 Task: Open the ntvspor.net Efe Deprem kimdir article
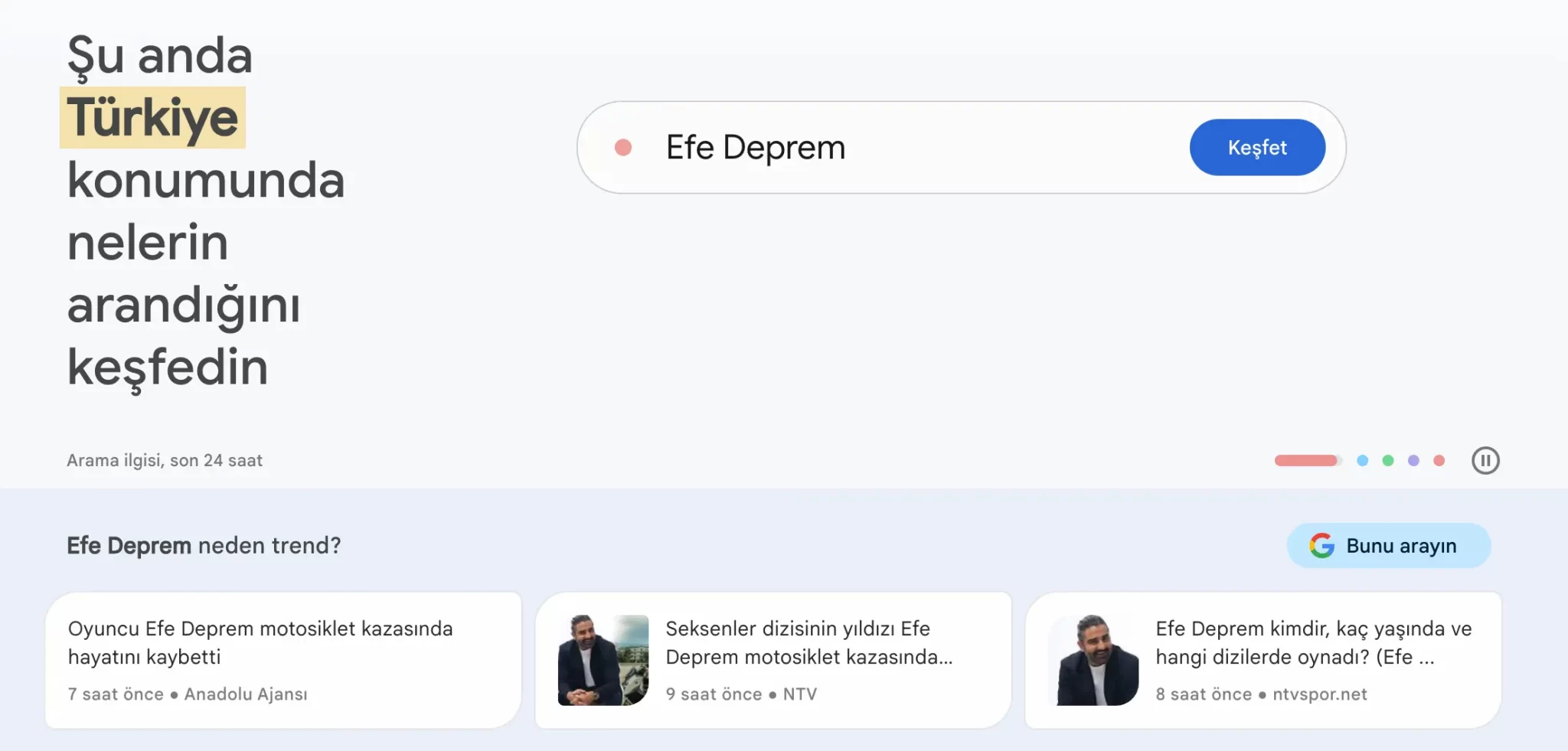1263,660
